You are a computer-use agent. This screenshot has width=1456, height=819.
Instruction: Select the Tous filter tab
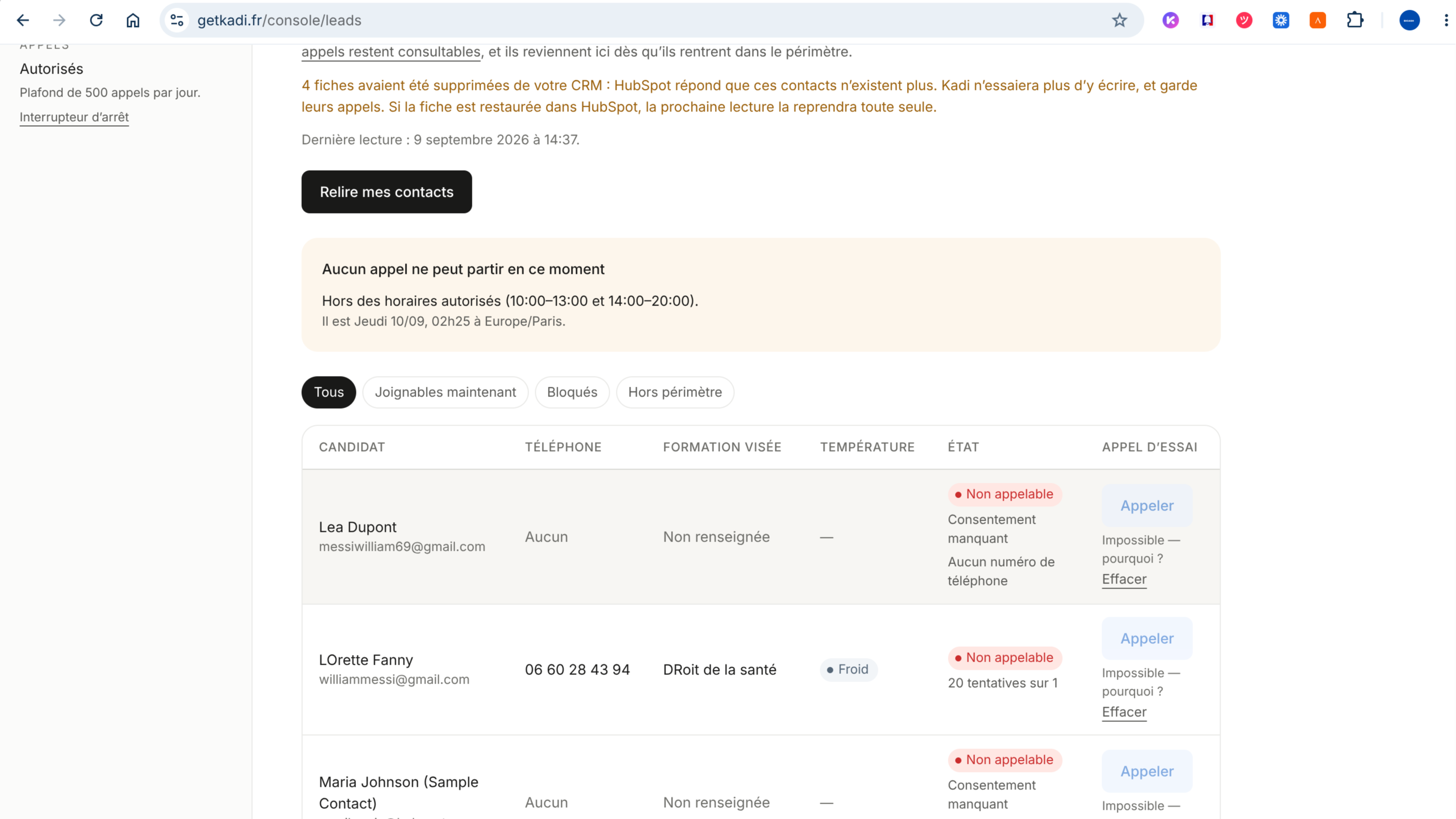(329, 392)
